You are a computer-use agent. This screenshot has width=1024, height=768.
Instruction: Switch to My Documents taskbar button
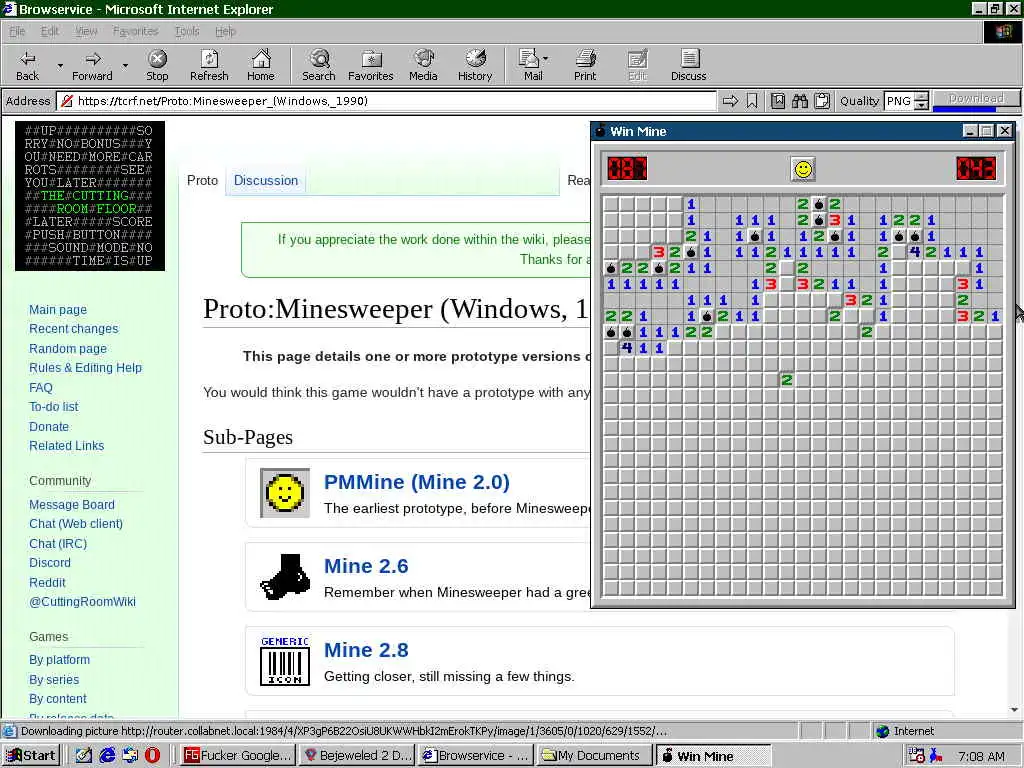[593, 756]
